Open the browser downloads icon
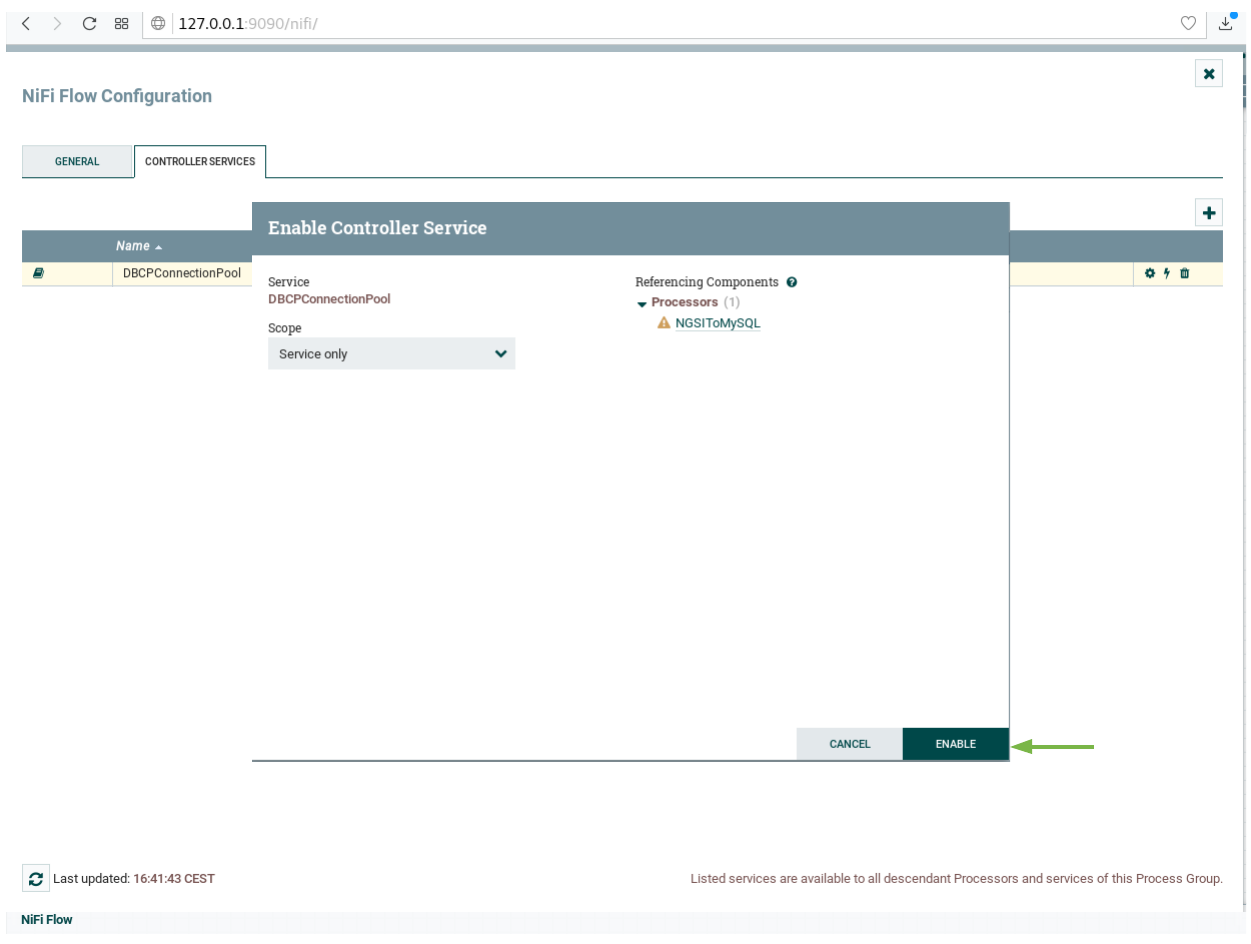 click(1226, 22)
